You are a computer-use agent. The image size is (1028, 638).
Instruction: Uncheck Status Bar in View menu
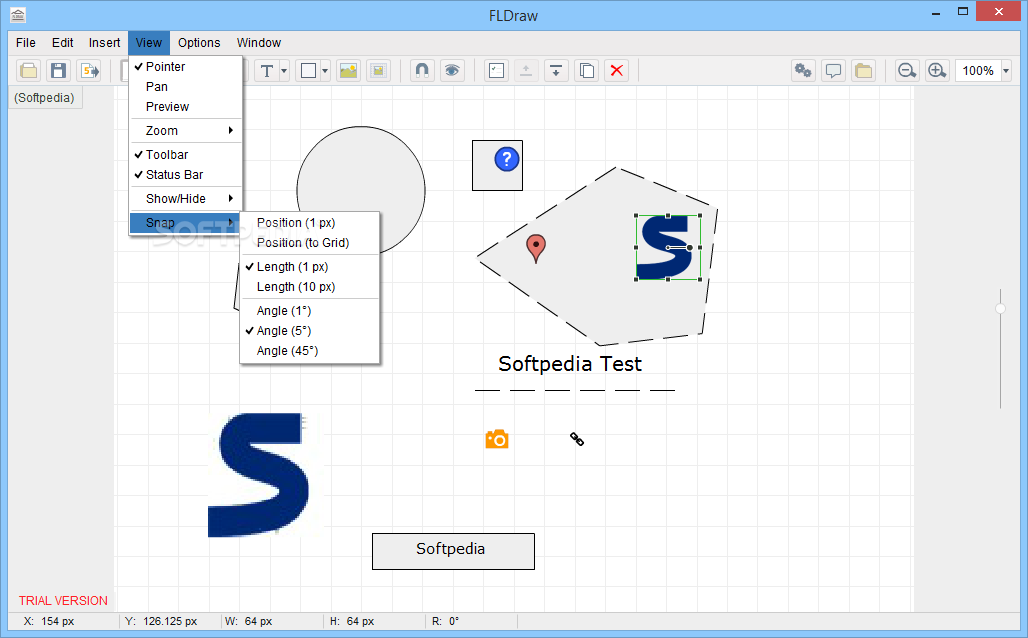[186, 175]
